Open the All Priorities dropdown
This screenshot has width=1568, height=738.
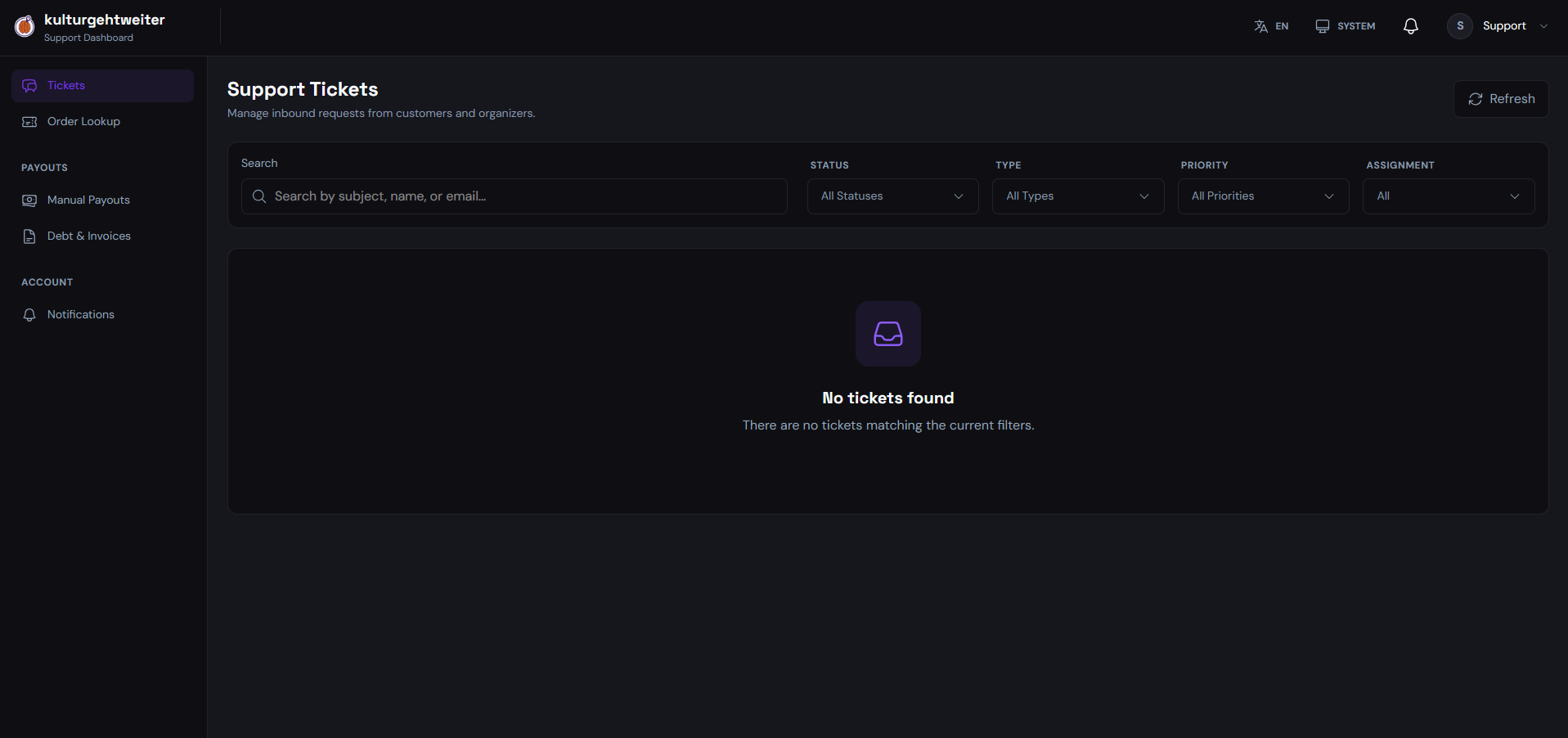[x=1263, y=196]
